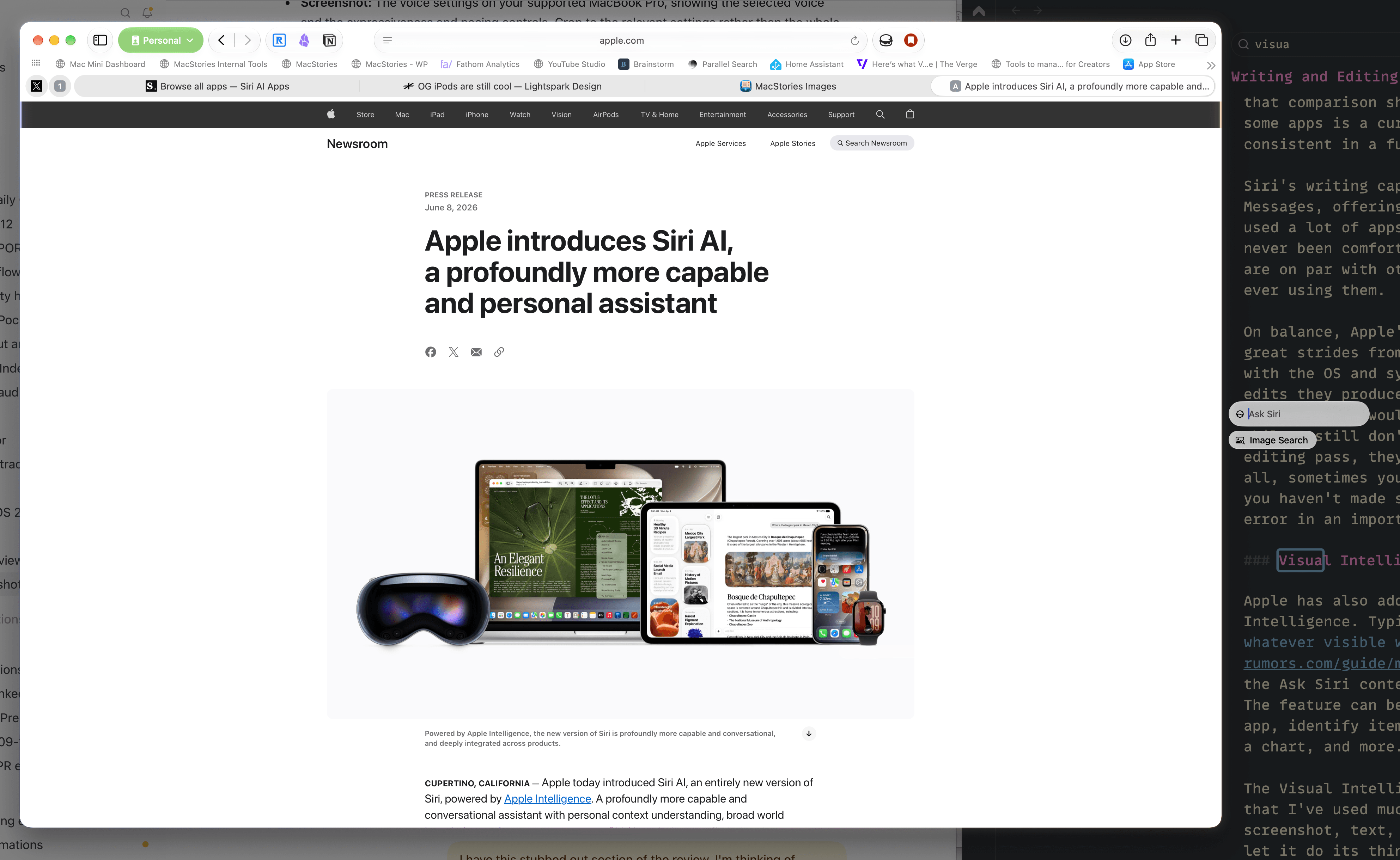The height and width of the screenshot is (860, 1400).
Task: Open the shopping bag icon
Action: 909,114
